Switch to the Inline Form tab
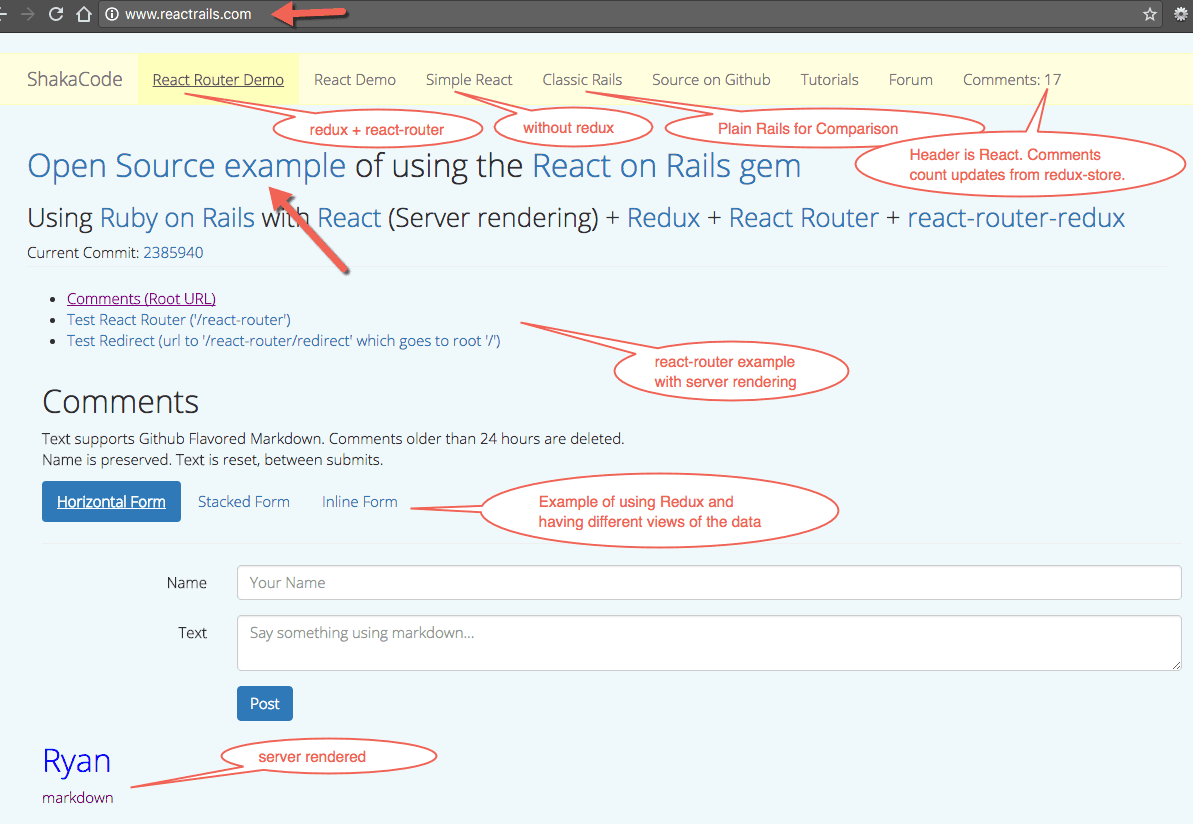Viewport: 1193px width, 824px height. point(359,502)
